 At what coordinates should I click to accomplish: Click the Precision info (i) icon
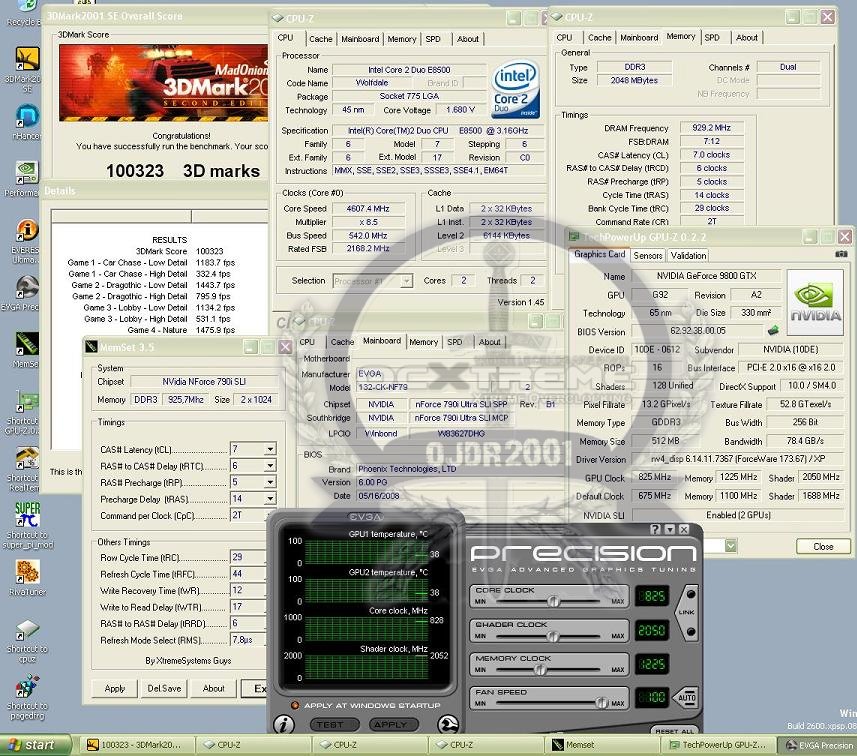point(284,725)
